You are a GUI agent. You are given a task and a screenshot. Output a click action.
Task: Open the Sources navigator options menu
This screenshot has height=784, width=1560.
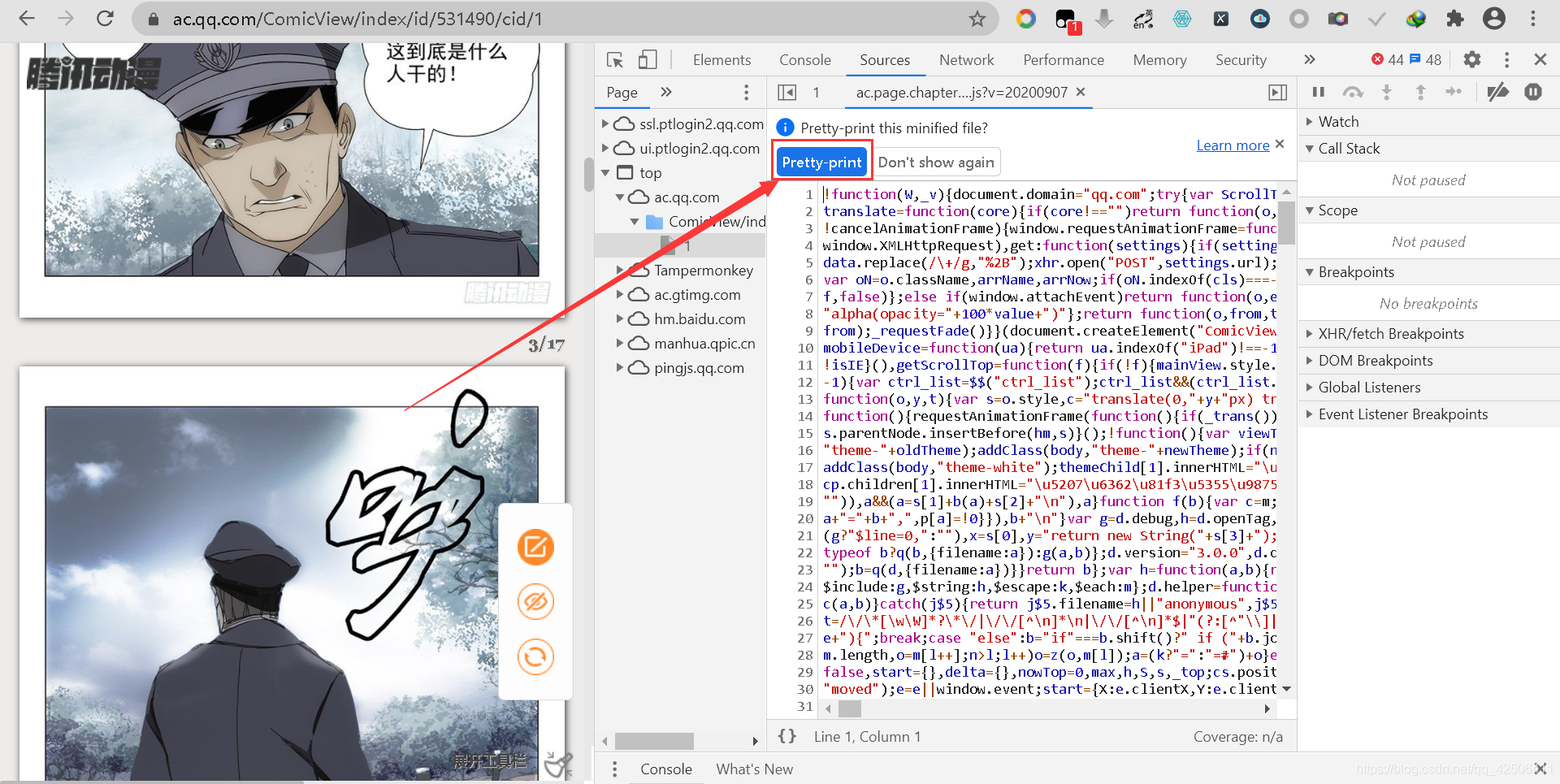pos(746,92)
